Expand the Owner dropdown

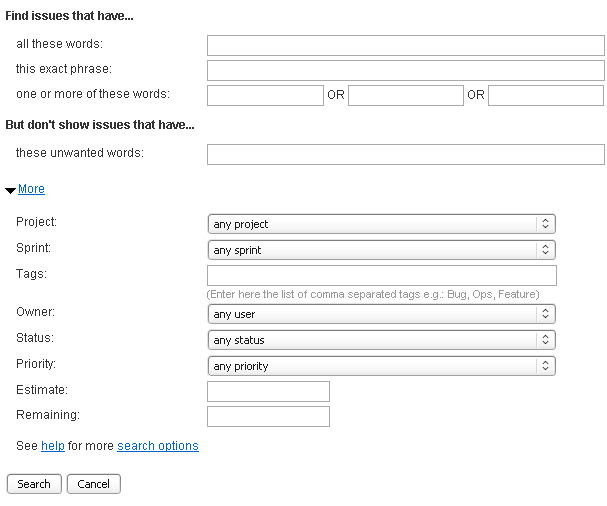[381, 314]
